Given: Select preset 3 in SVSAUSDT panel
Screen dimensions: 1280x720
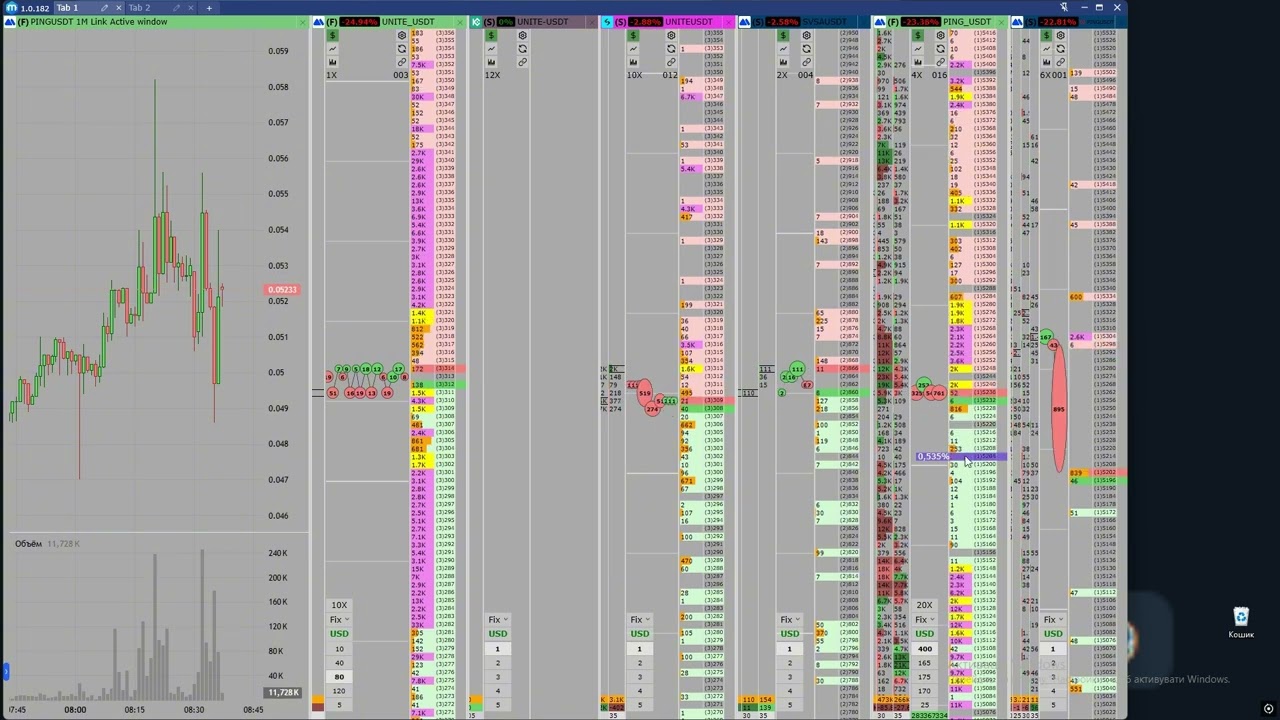Looking at the screenshot, I should (x=789, y=677).
